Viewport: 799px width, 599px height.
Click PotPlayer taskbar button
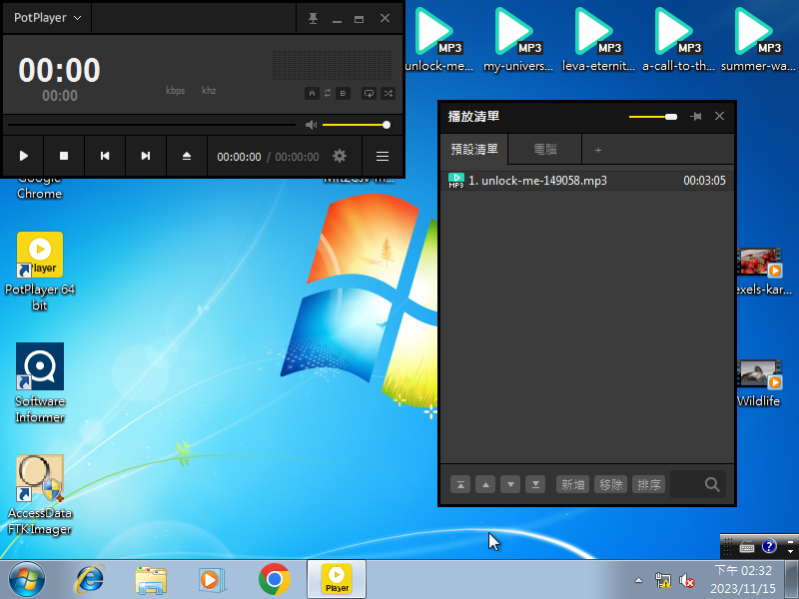point(336,580)
